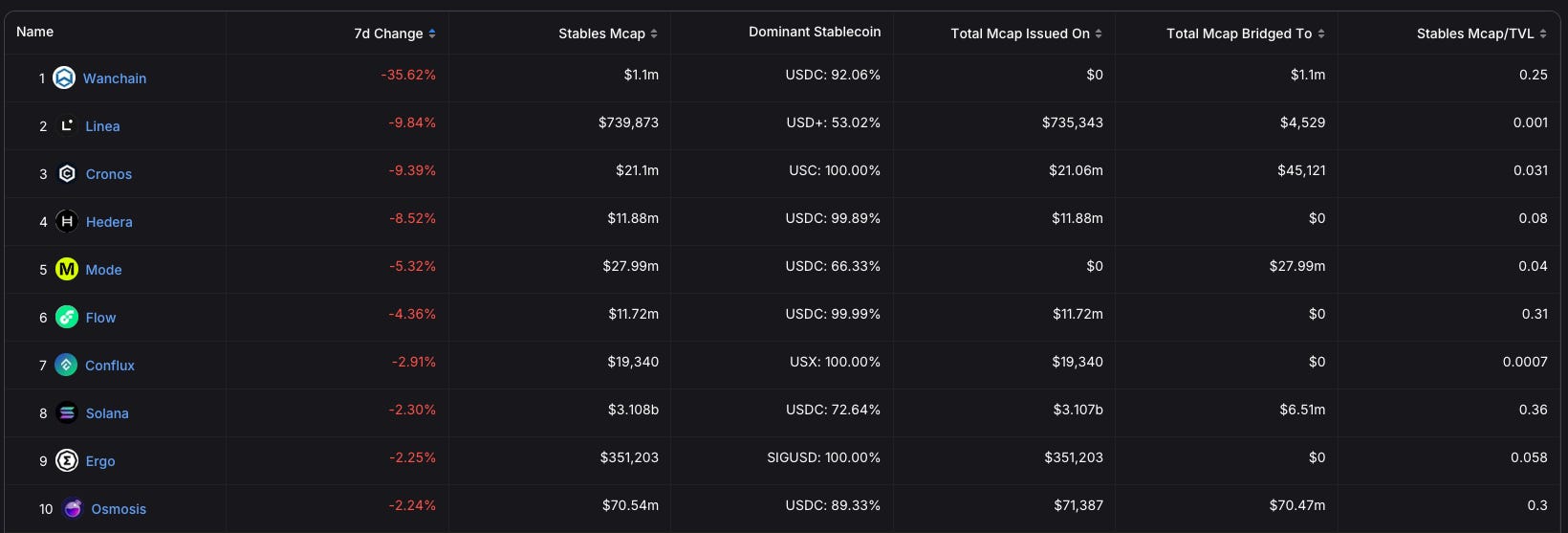Viewport: 1568px width, 533px height.
Task: Sort by Total Mcap Issued On arrows
Action: 1099,33
